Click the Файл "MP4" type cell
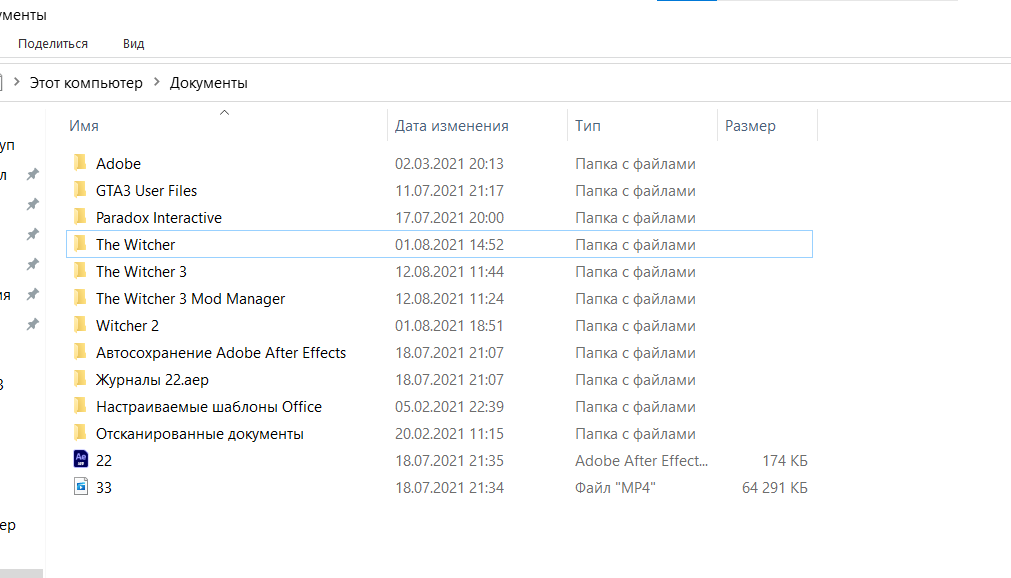1011x578 pixels. [615, 488]
